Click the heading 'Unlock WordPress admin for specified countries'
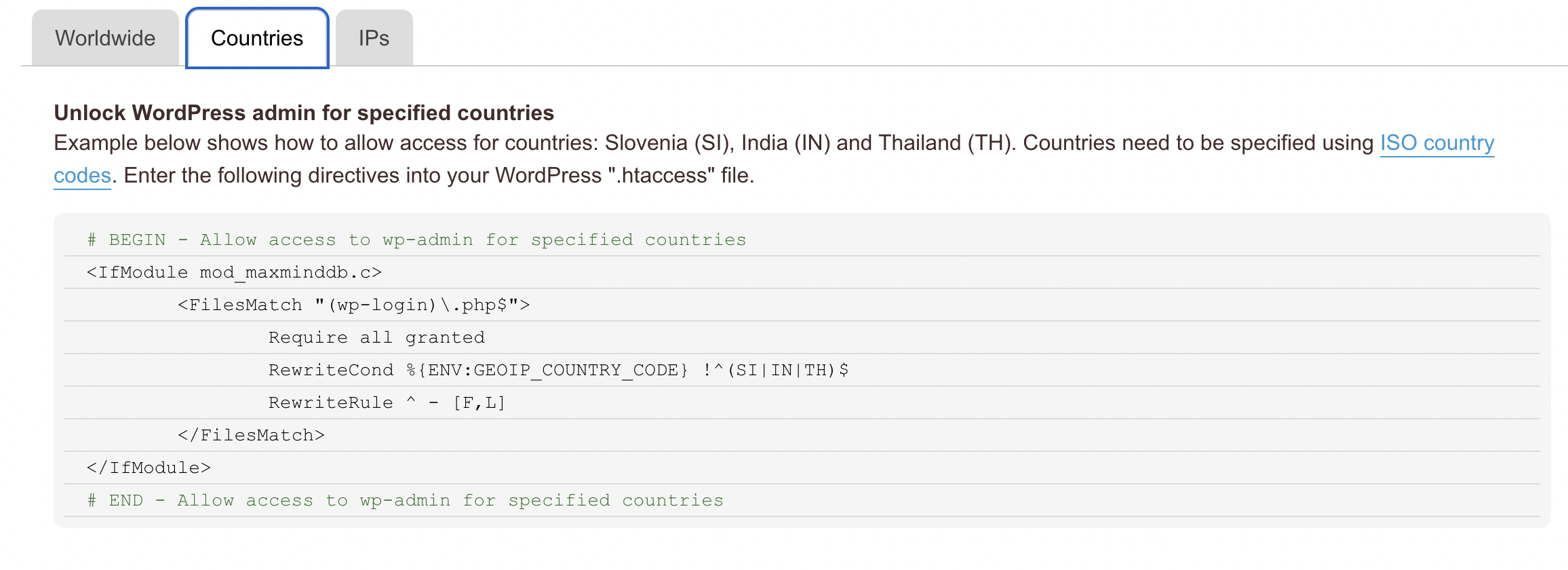Screen dimensions: 1568x570 pyautogui.click(x=304, y=113)
